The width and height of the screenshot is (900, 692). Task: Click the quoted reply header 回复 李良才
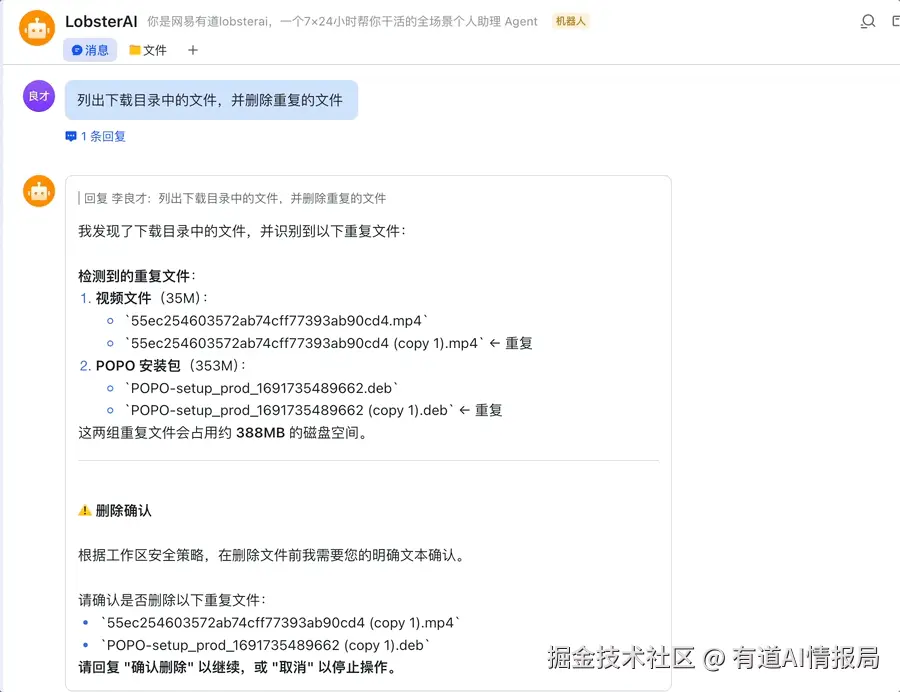tap(112, 197)
